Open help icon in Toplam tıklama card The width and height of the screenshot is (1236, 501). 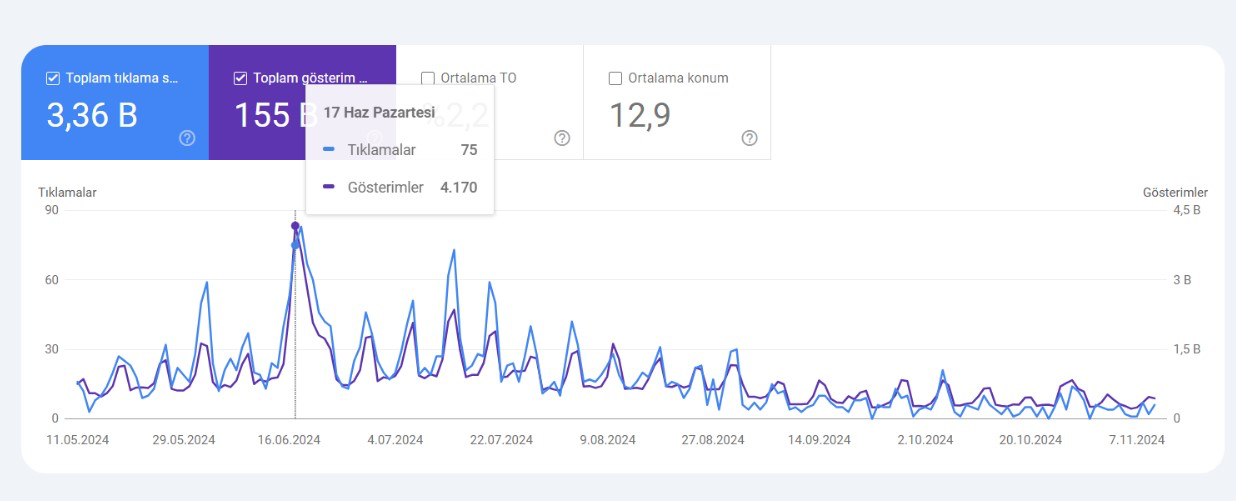coord(187,138)
